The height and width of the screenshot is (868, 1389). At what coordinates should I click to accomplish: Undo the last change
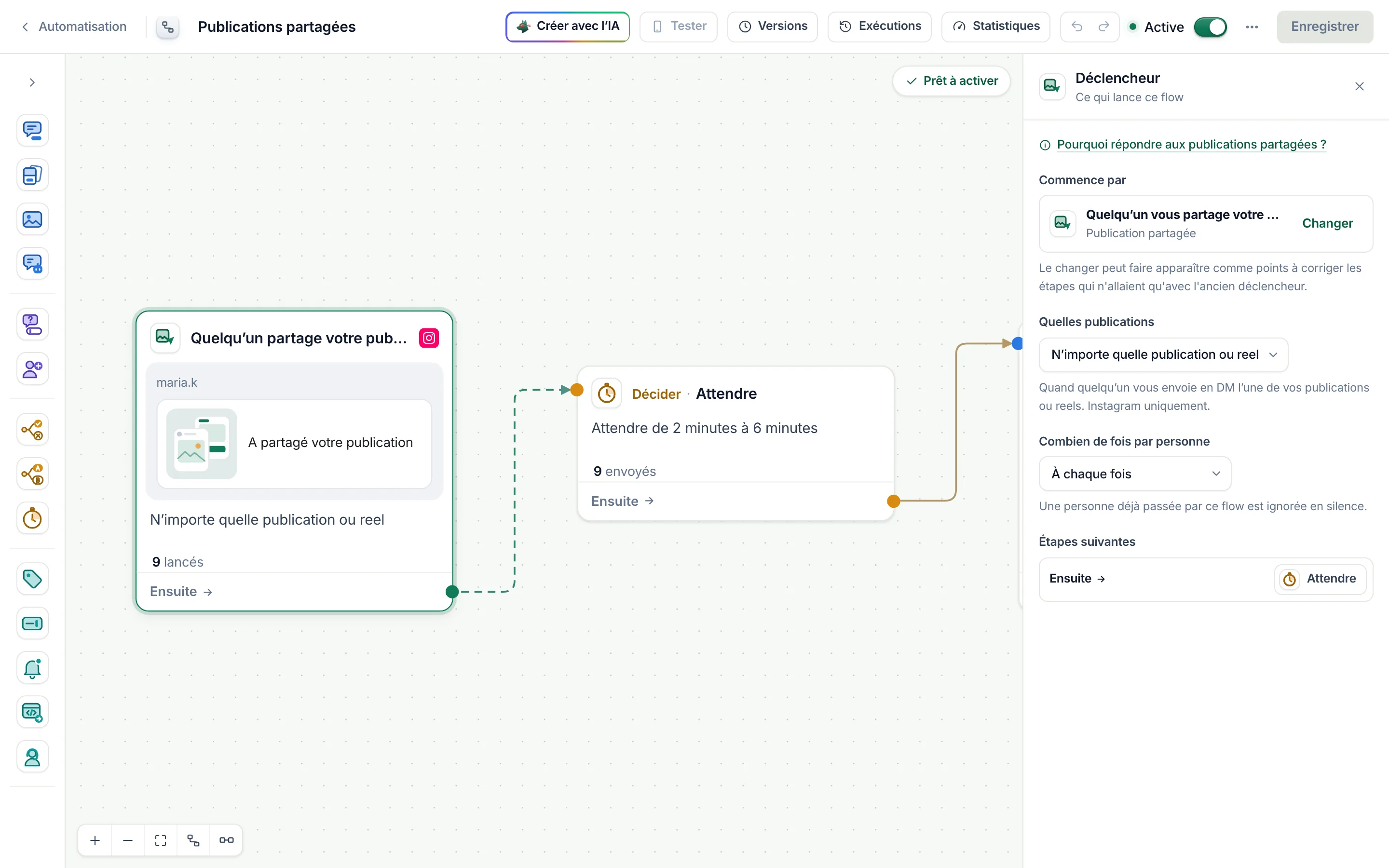pyautogui.click(x=1077, y=27)
